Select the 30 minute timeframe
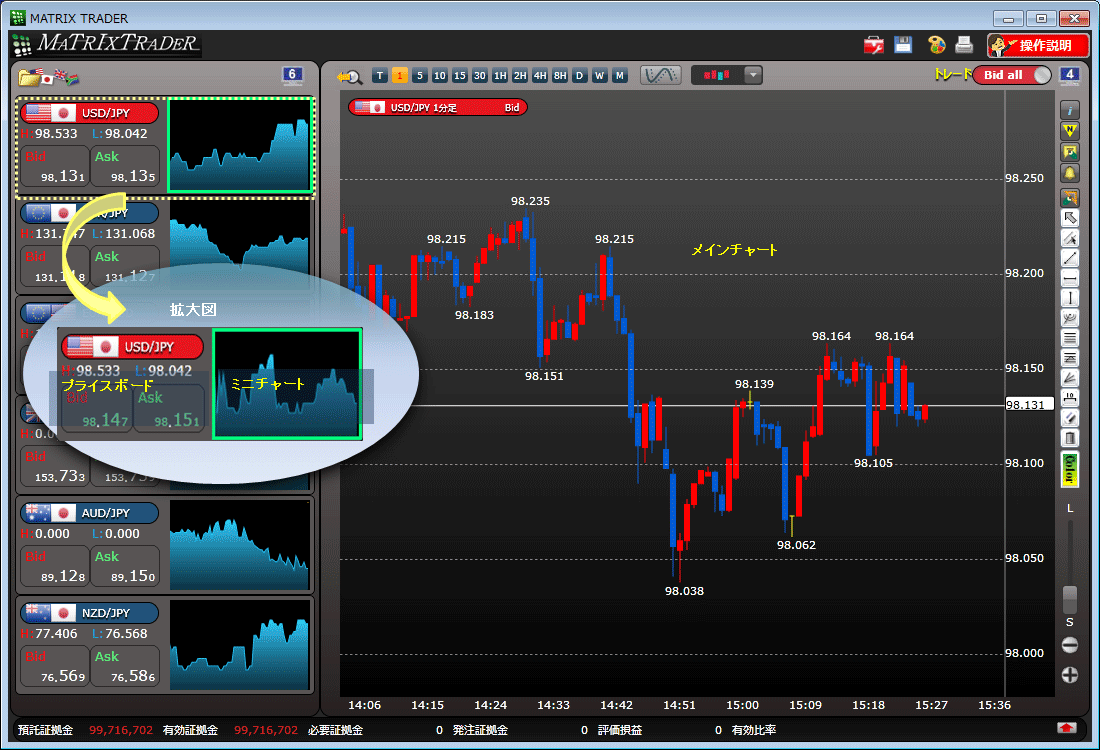The width and height of the screenshot is (1101, 750). point(480,75)
